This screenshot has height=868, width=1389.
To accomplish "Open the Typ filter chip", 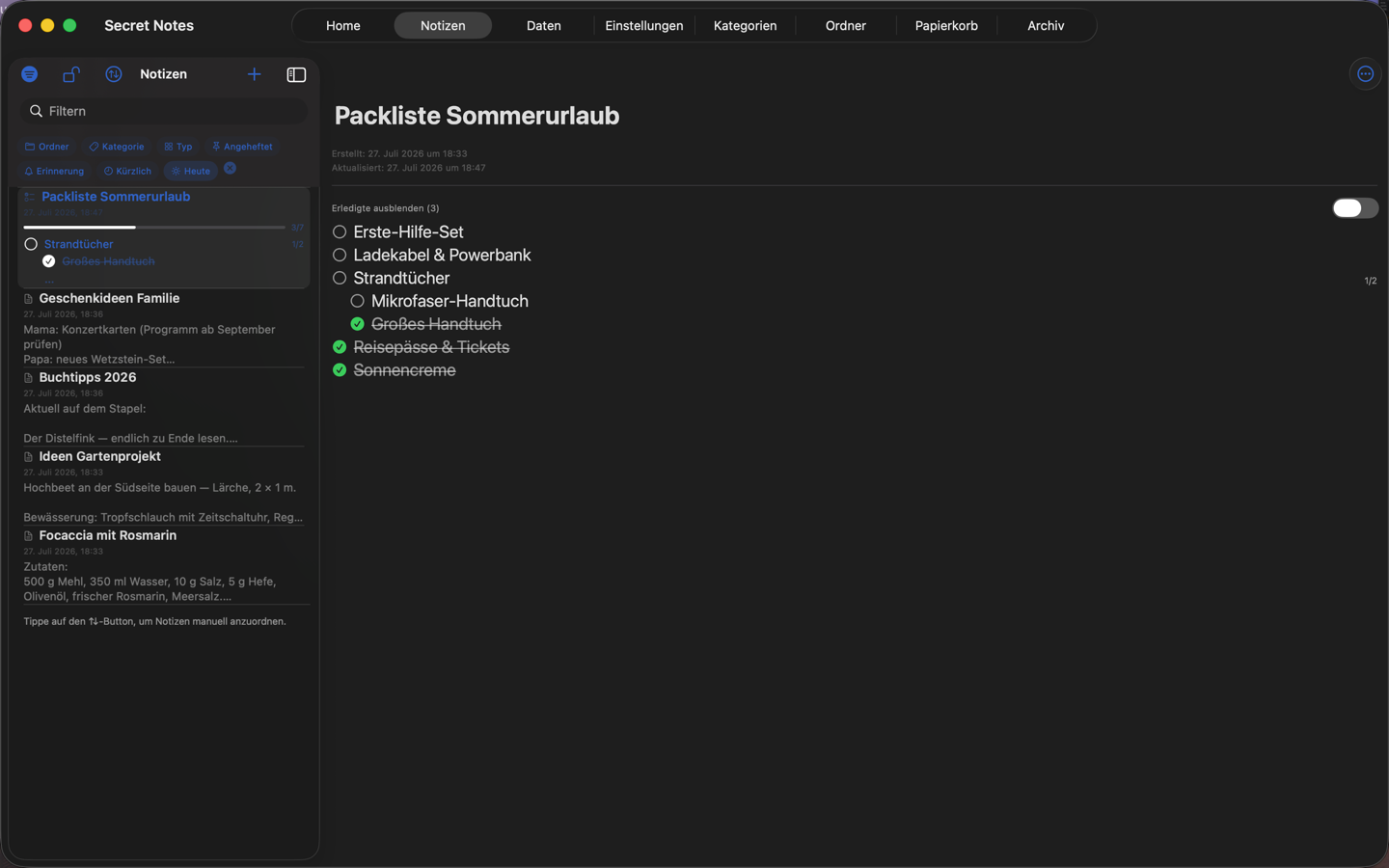I will (178, 147).
